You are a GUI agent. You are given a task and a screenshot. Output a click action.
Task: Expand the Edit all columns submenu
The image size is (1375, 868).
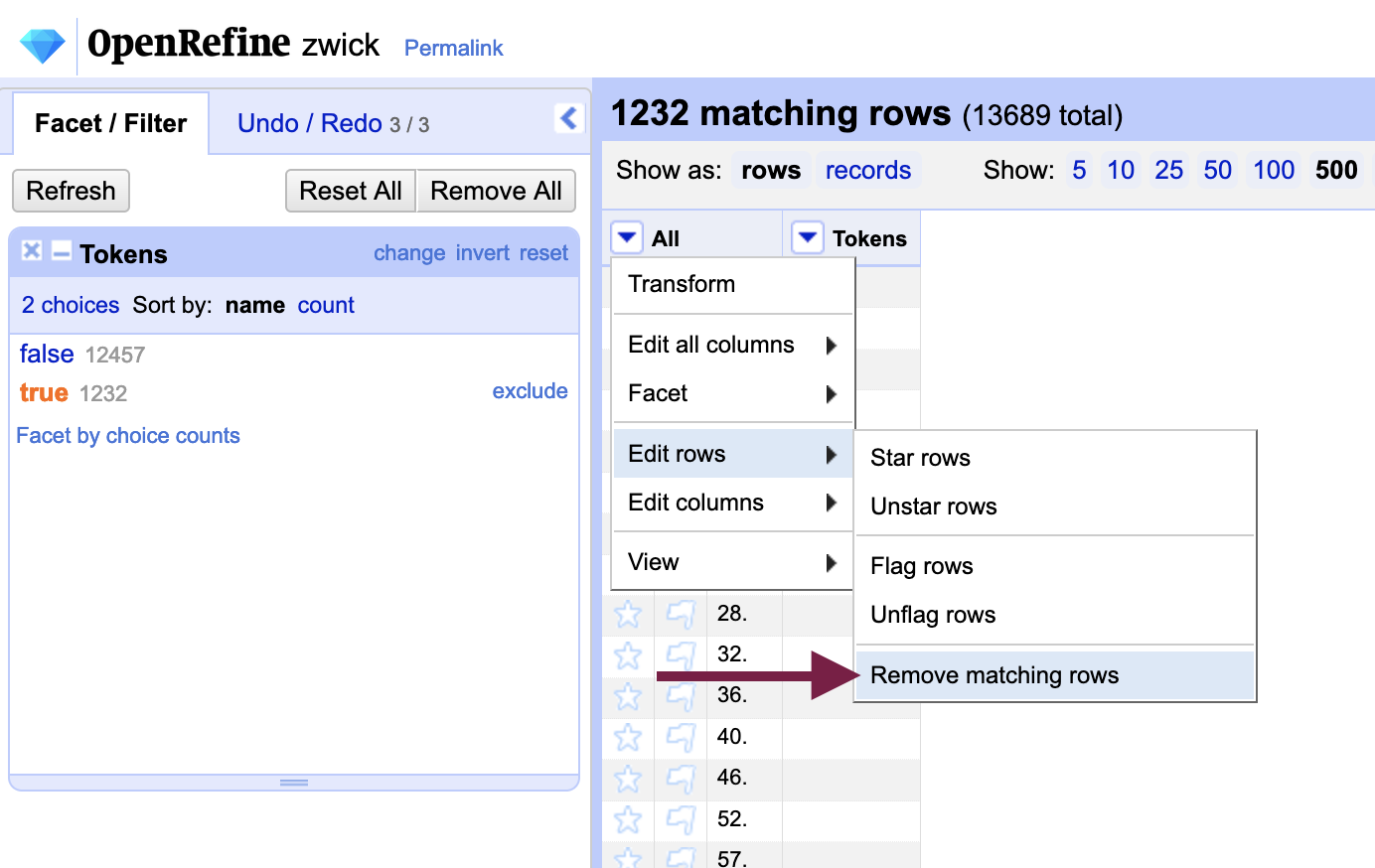(x=733, y=345)
